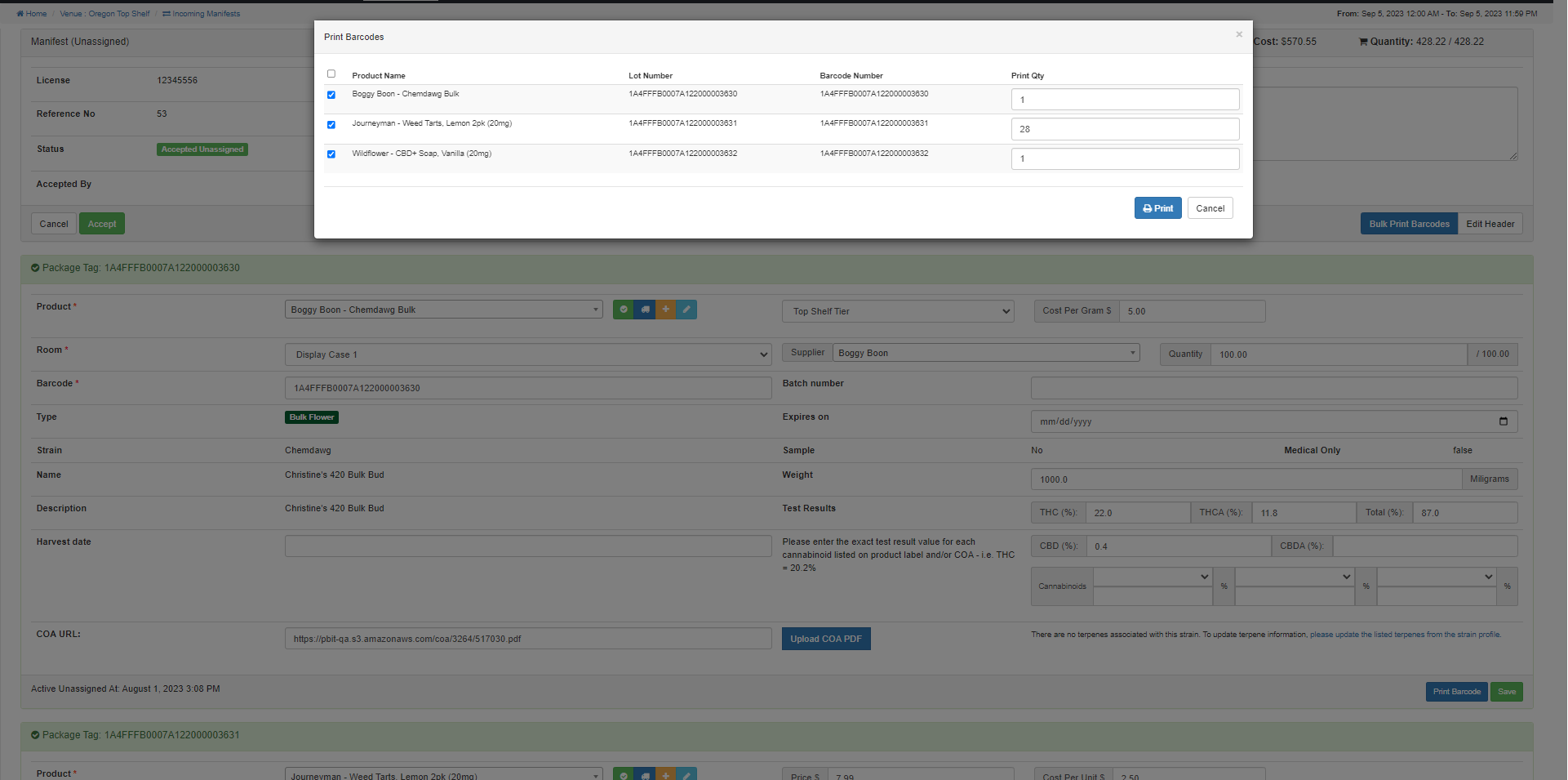
Task: Click the green Save button
Action: coord(1506,692)
